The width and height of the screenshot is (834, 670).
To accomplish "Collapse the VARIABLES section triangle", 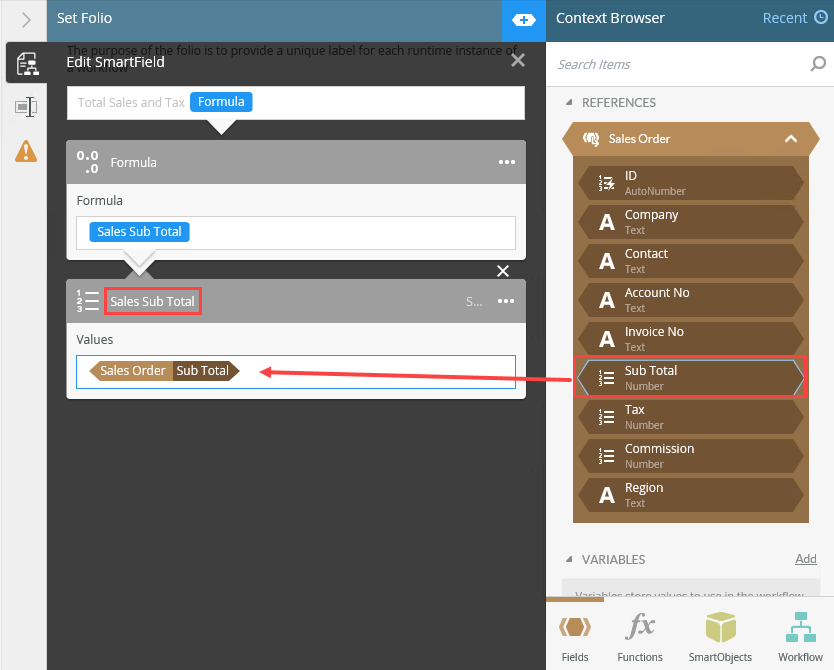I will coord(569,559).
